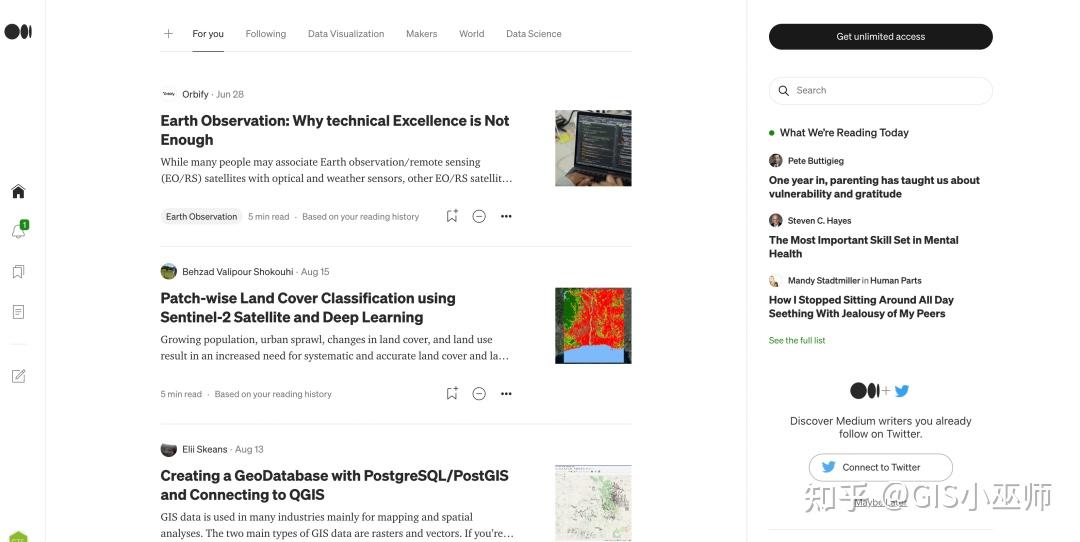The image size is (1080, 542).
Task: Click the Medium logo
Action: pyautogui.click(x=18, y=32)
